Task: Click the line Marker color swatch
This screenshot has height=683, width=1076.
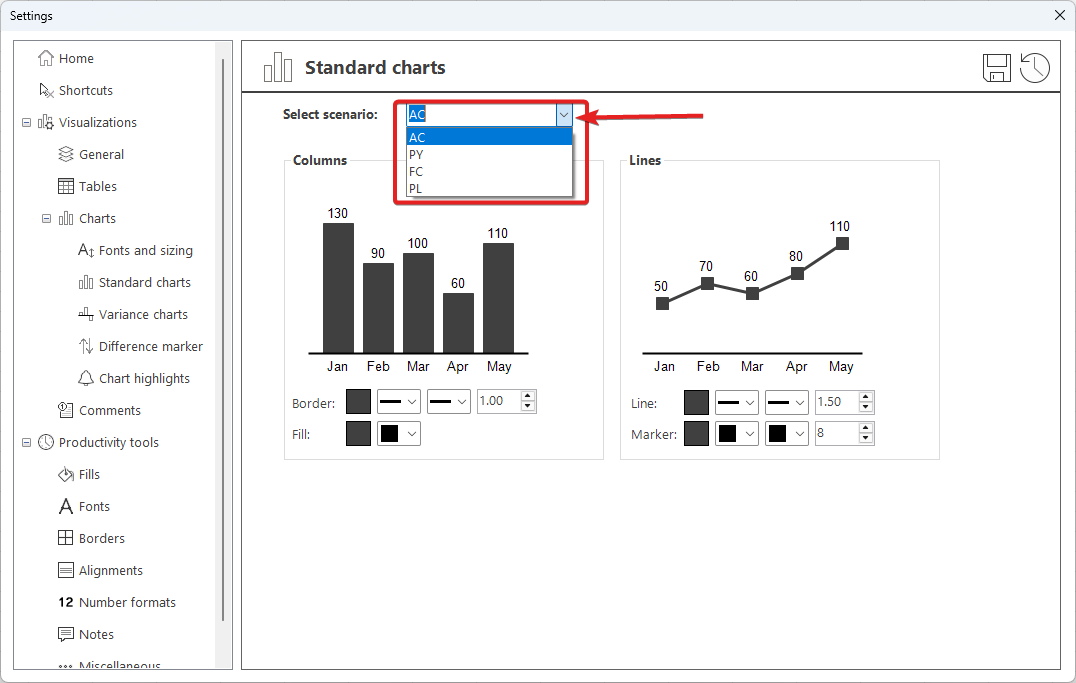Action: coord(696,434)
